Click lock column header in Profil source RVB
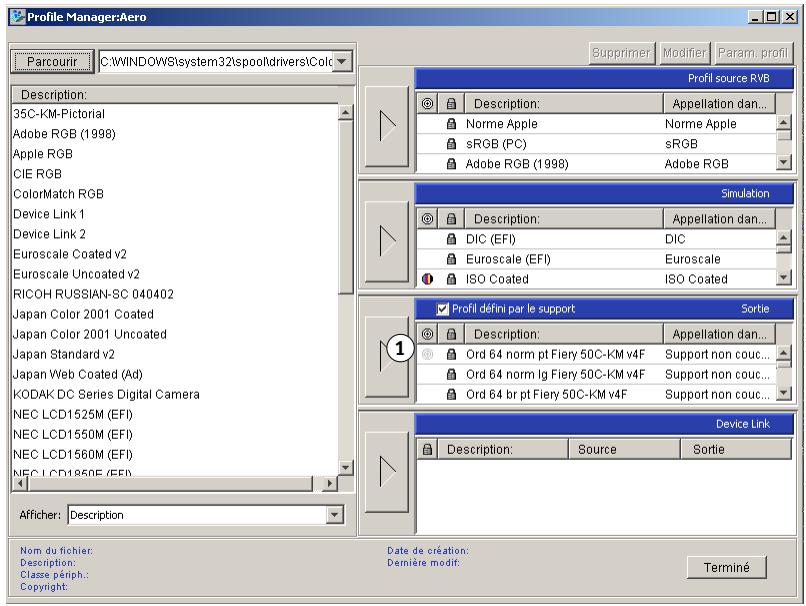The width and height of the screenshot is (806, 606). pos(451,104)
